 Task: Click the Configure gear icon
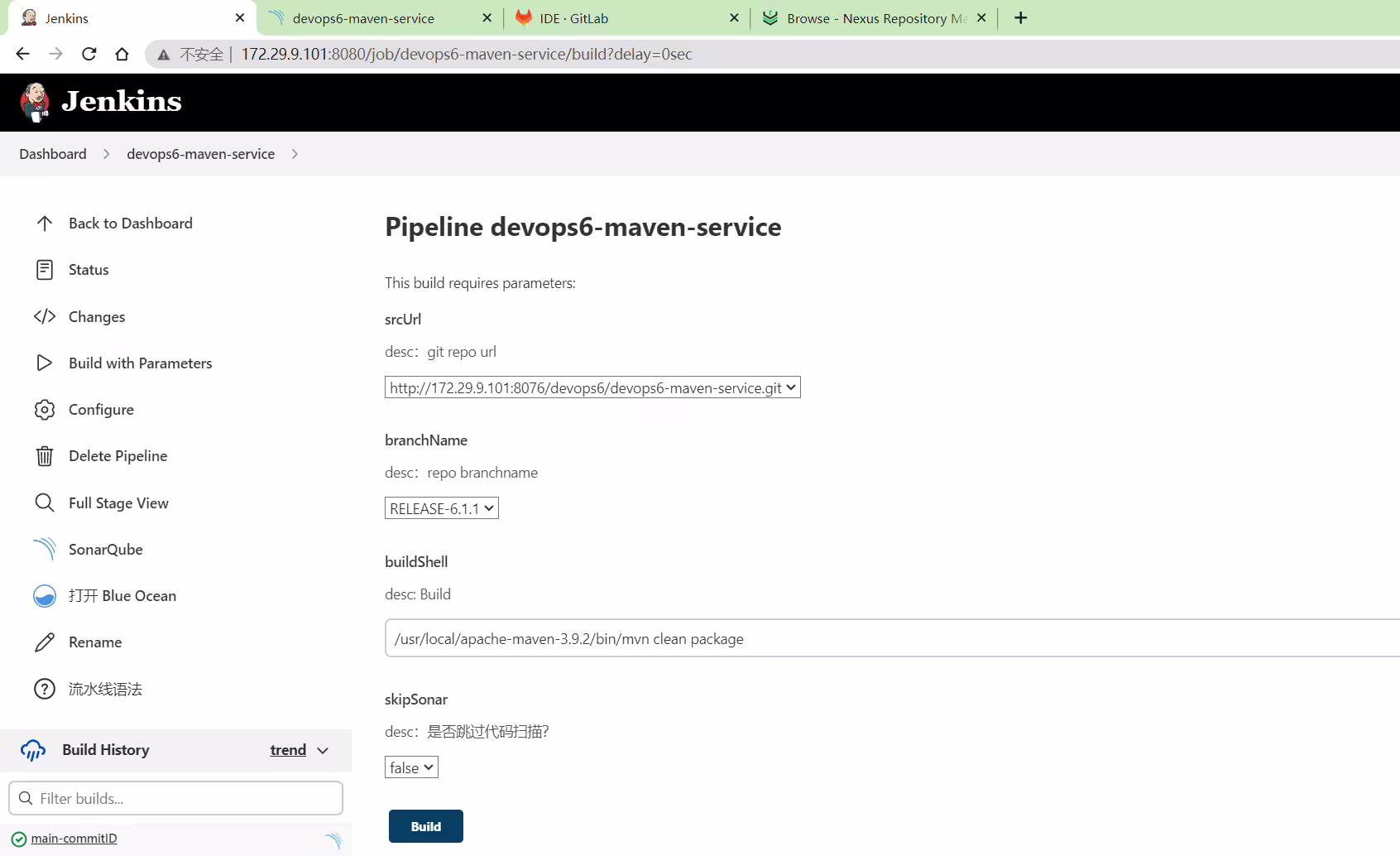45,410
